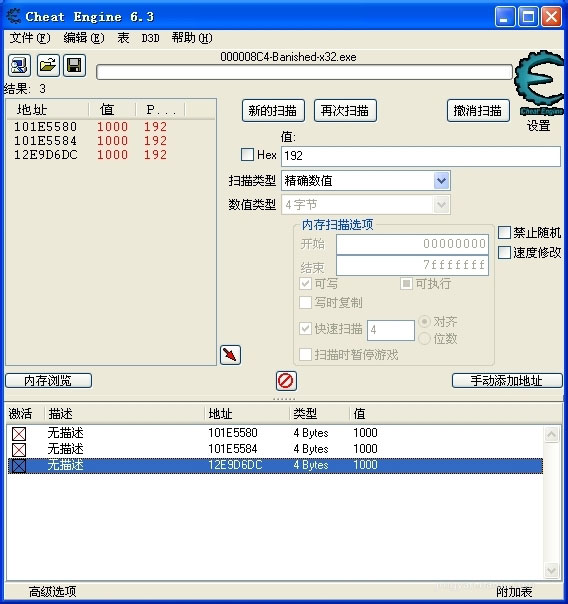Click the 内存浏览 button
The width and height of the screenshot is (568, 604).
[49, 381]
